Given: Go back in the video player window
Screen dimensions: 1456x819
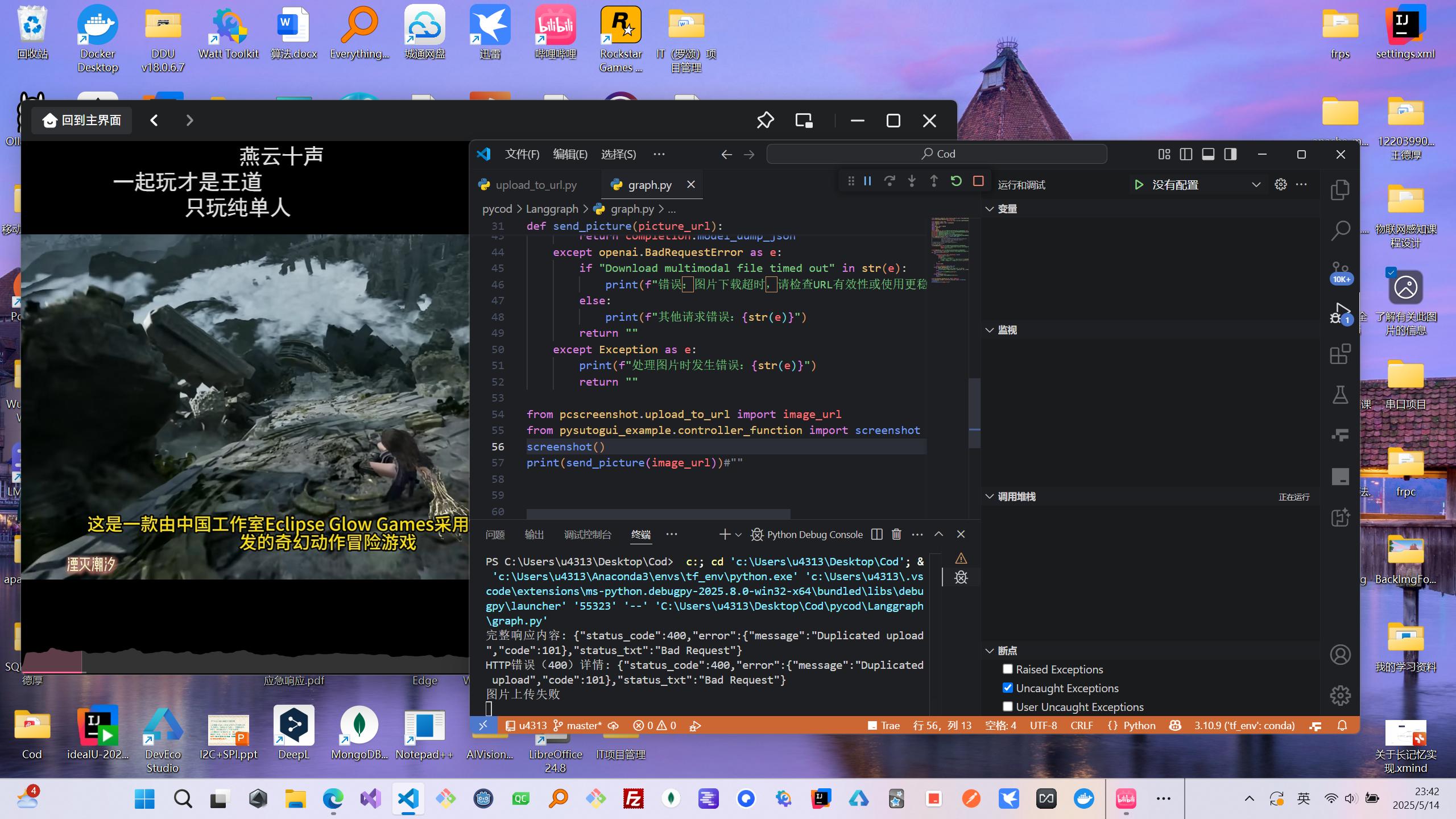Looking at the screenshot, I should 154,121.
